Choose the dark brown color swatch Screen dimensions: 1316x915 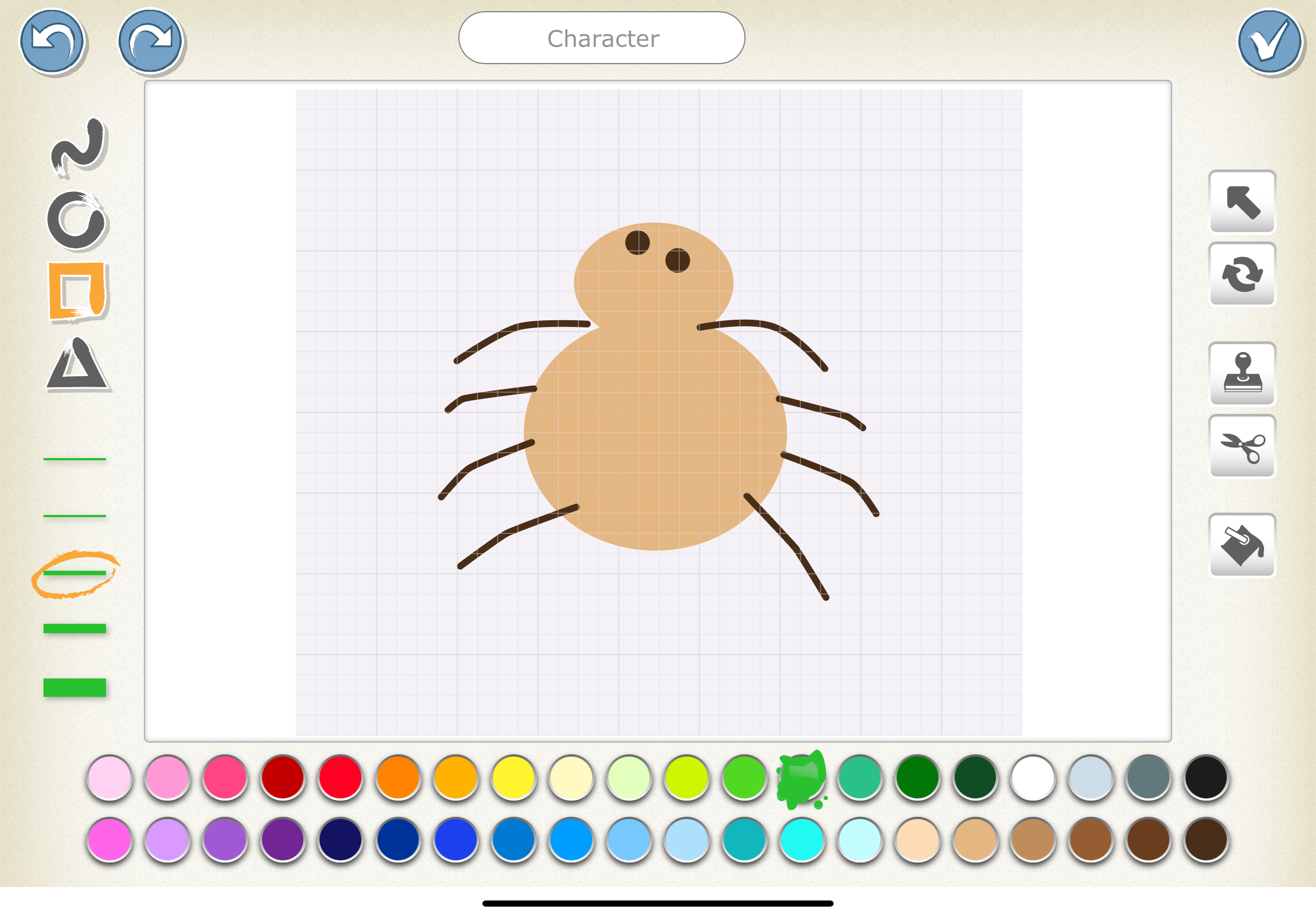(1206, 840)
